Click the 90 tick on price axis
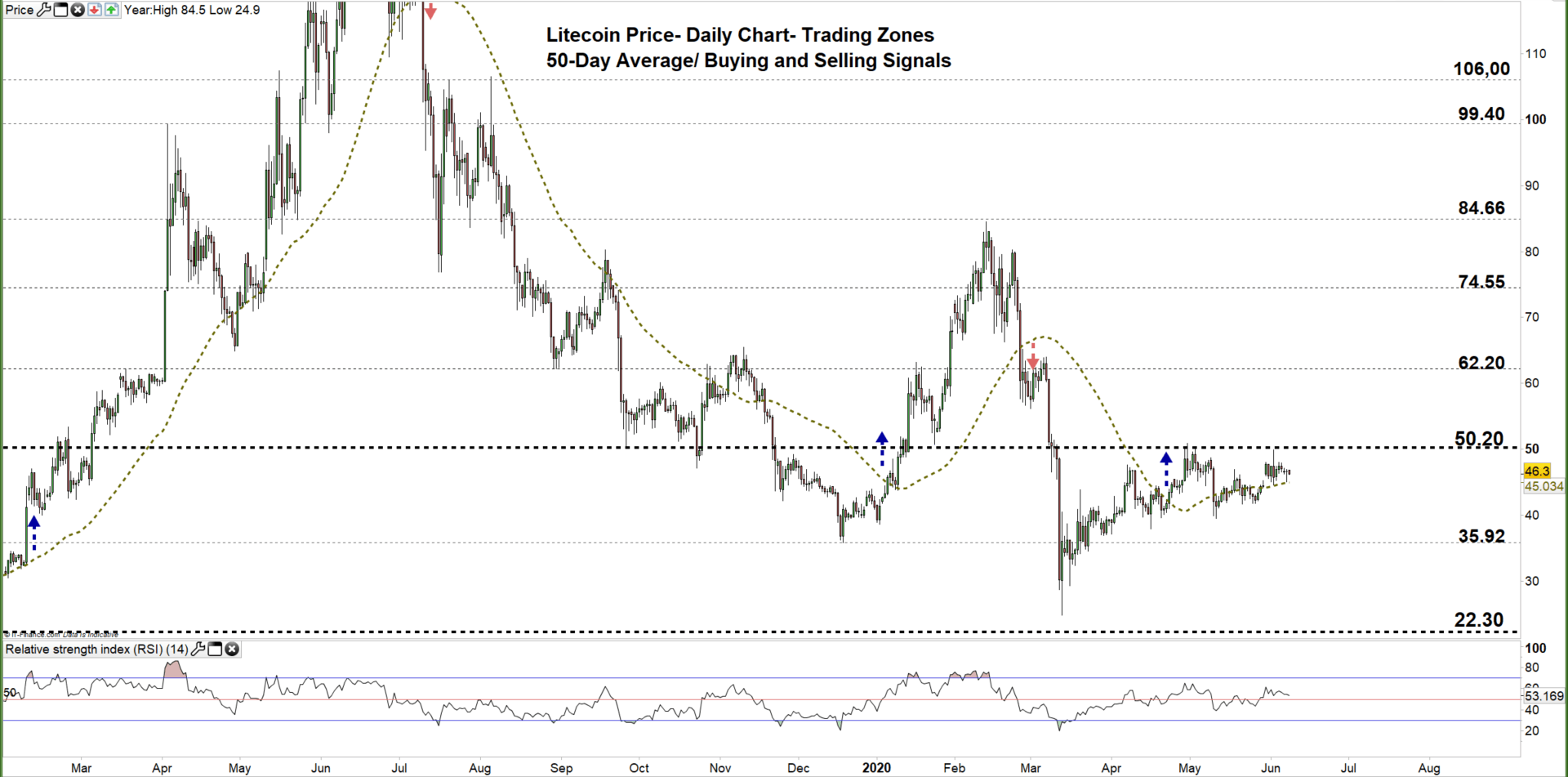 coord(1532,185)
